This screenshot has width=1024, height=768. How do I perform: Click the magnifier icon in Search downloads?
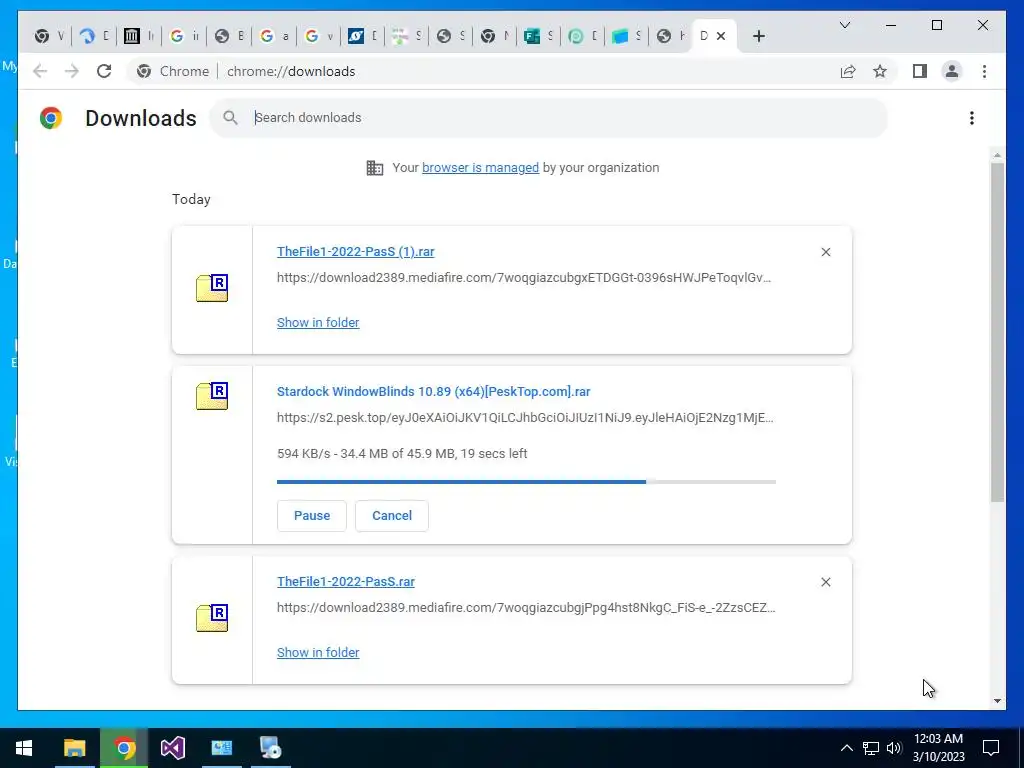tap(230, 118)
